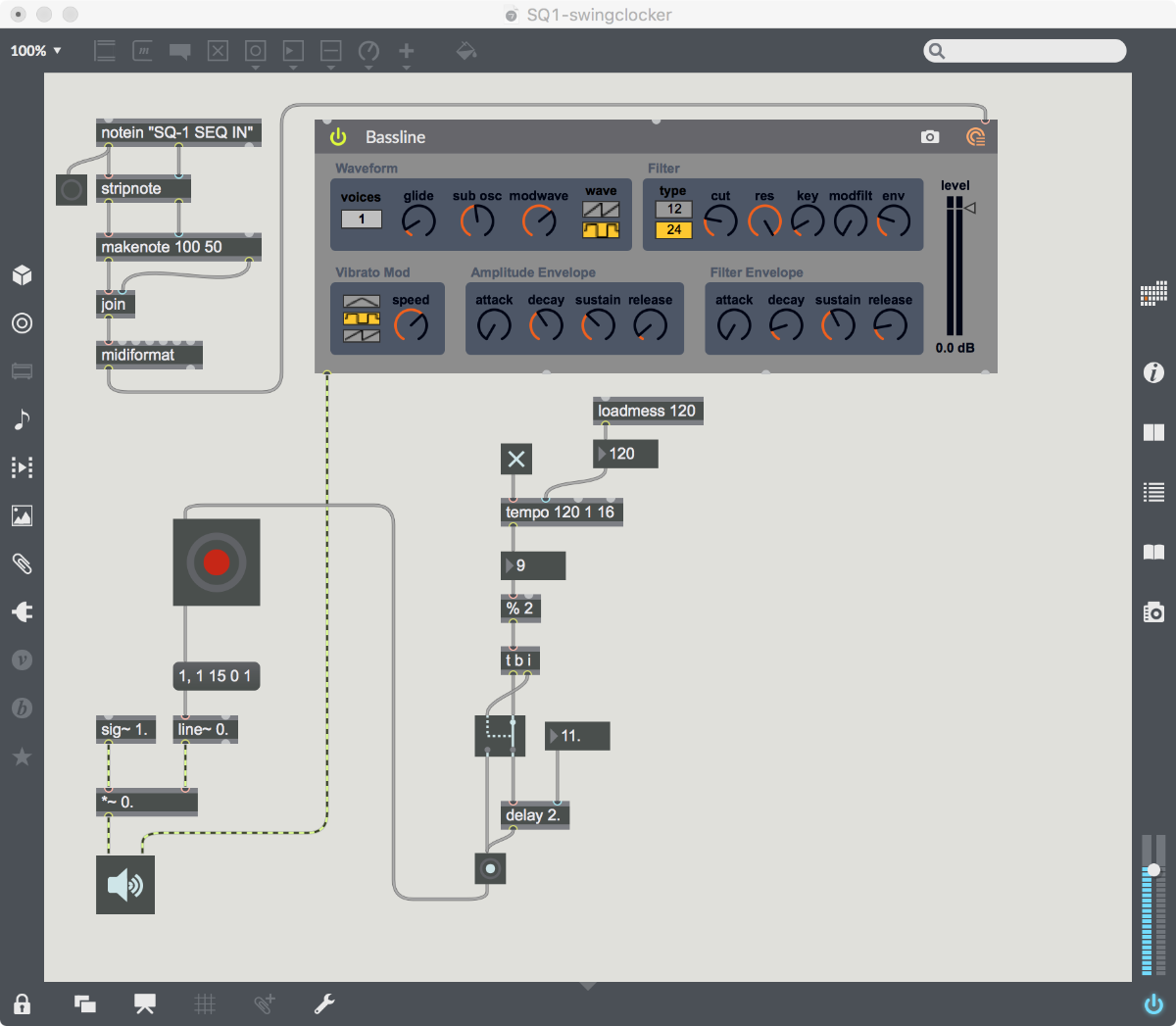Click the vibrato speed knob

point(412,325)
